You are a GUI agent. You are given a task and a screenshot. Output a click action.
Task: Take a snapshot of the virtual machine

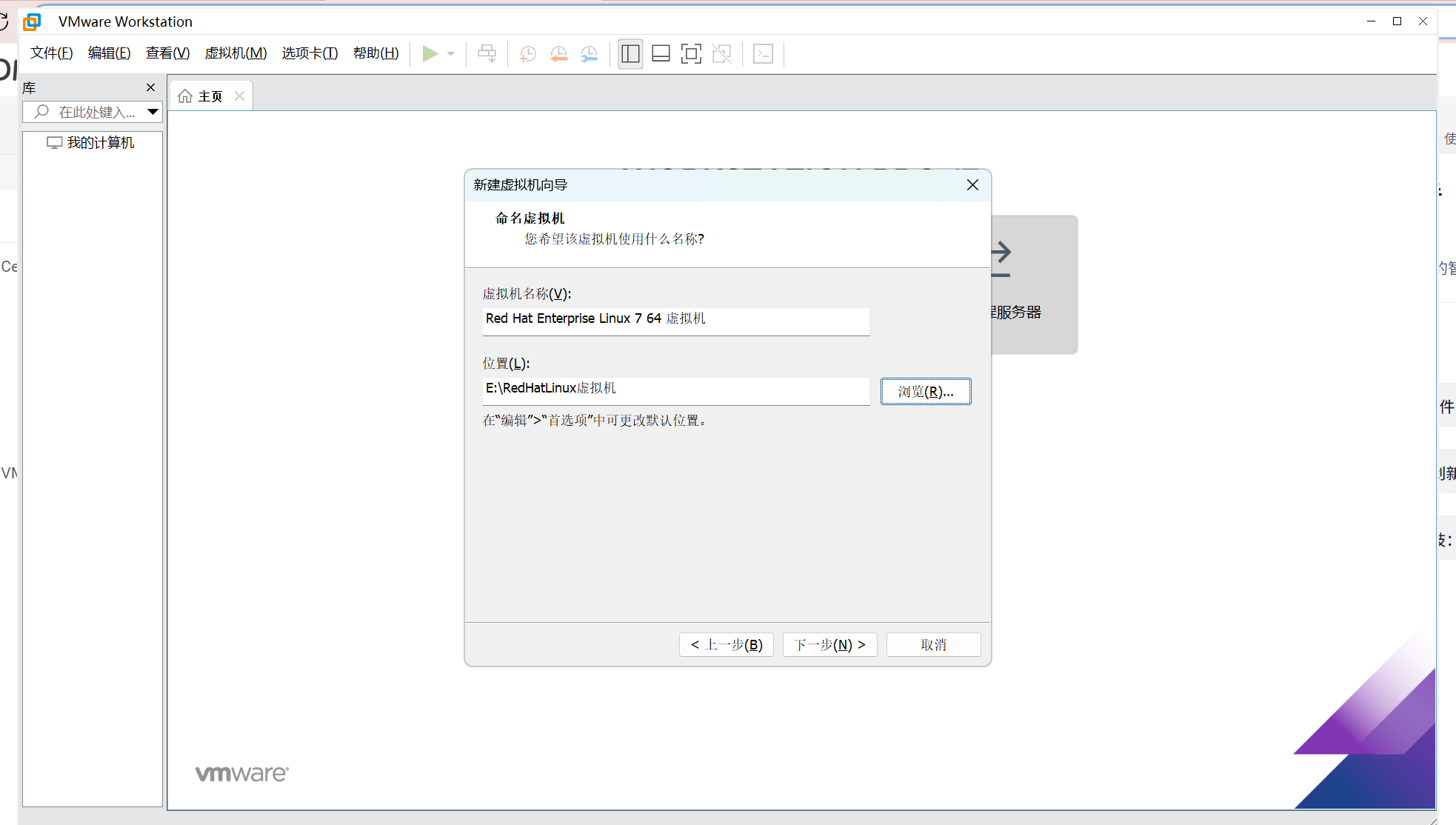click(527, 53)
